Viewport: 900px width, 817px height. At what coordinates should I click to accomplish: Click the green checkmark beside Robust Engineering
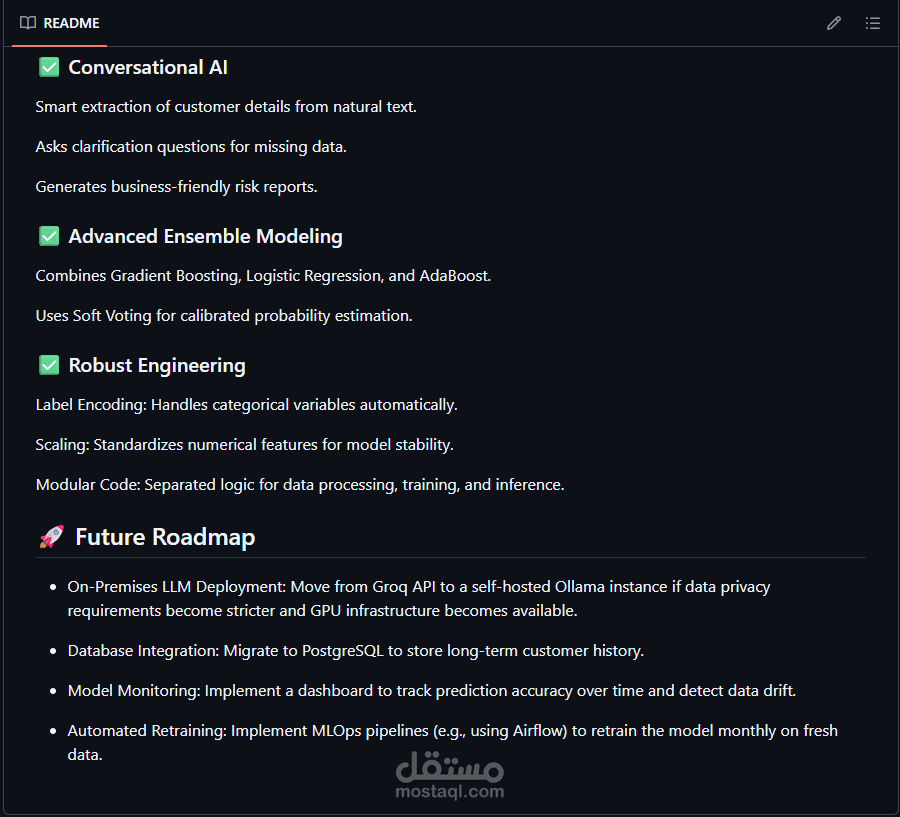point(49,365)
